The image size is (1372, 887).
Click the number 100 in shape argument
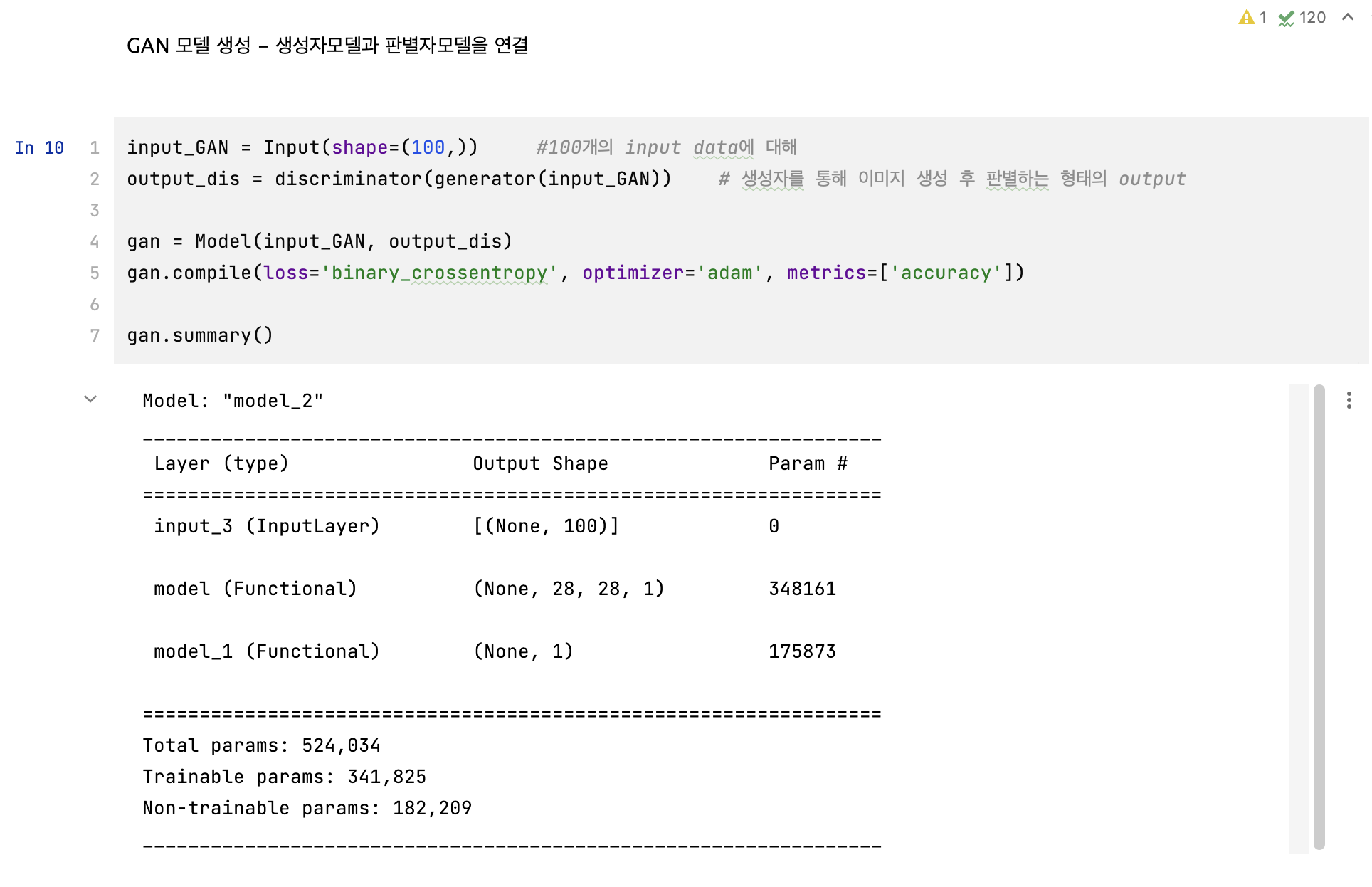point(428,148)
